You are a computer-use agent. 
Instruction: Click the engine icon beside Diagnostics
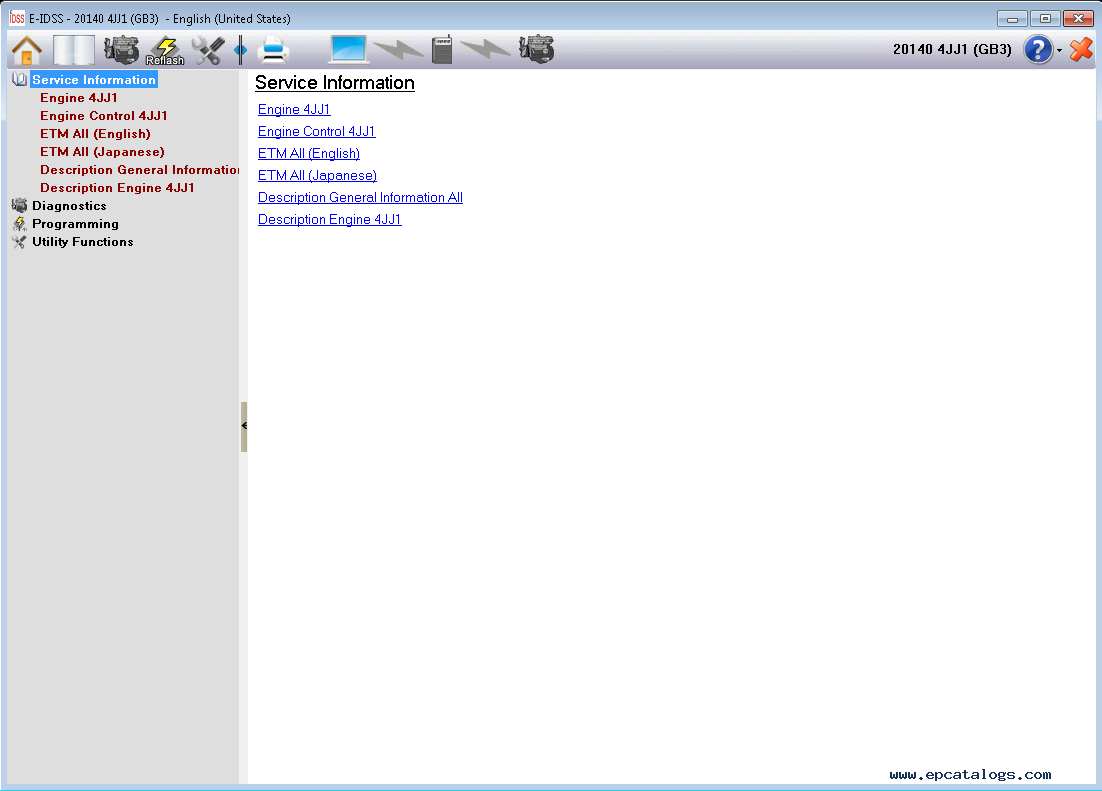point(20,205)
